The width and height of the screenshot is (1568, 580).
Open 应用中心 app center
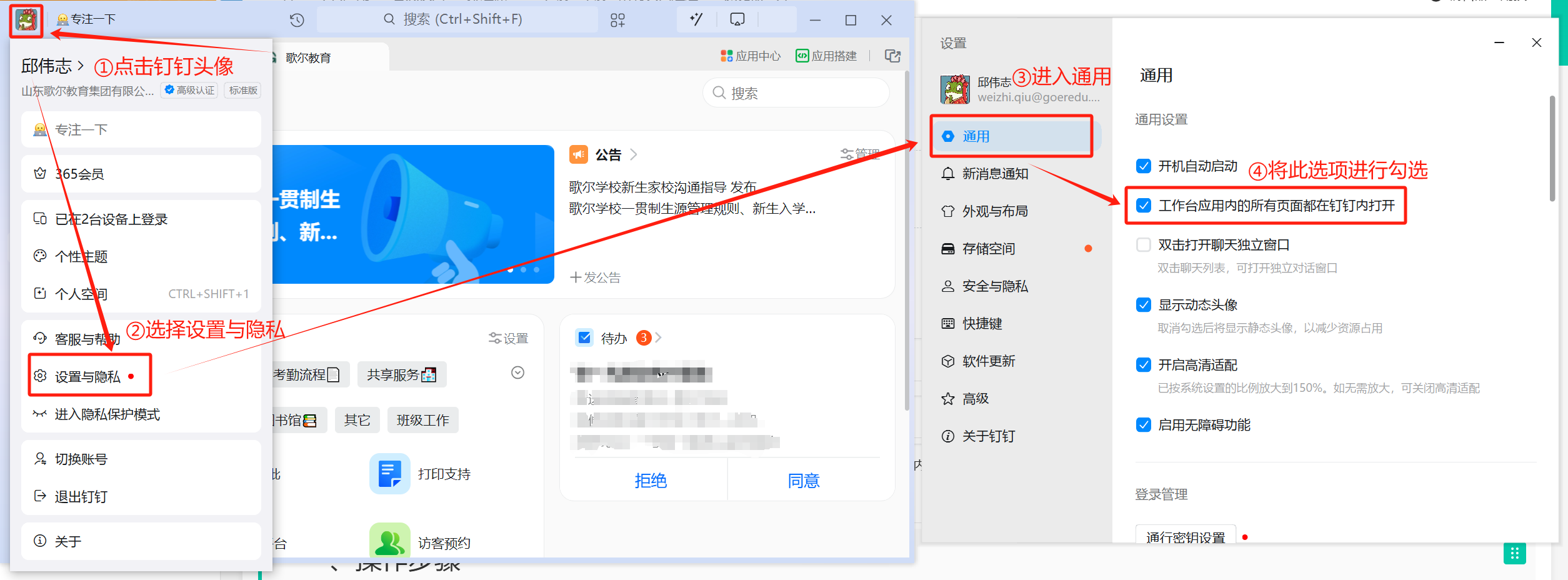[x=750, y=56]
